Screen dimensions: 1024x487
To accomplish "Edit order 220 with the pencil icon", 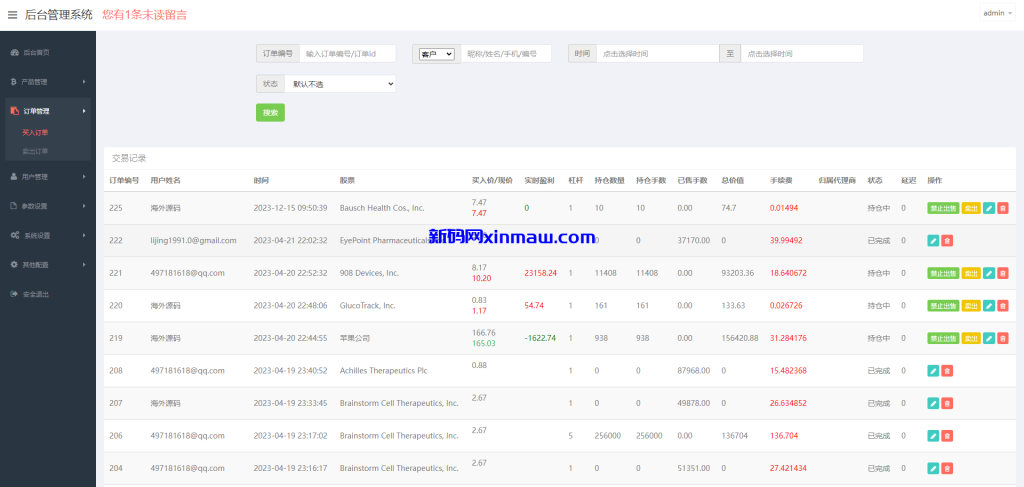I will (x=989, y=306).
